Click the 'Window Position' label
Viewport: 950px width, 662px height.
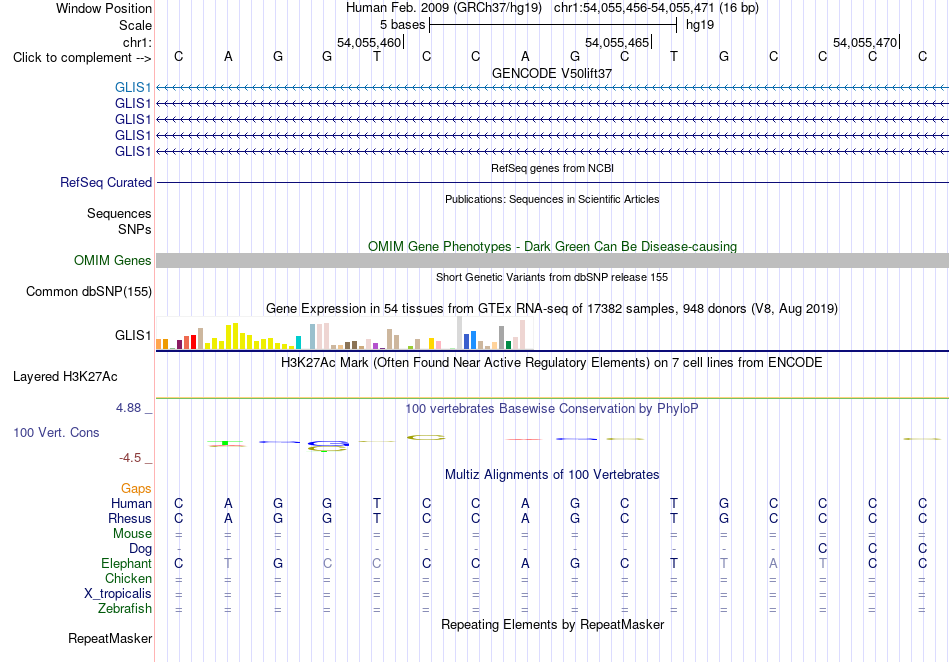click(104, 8)
